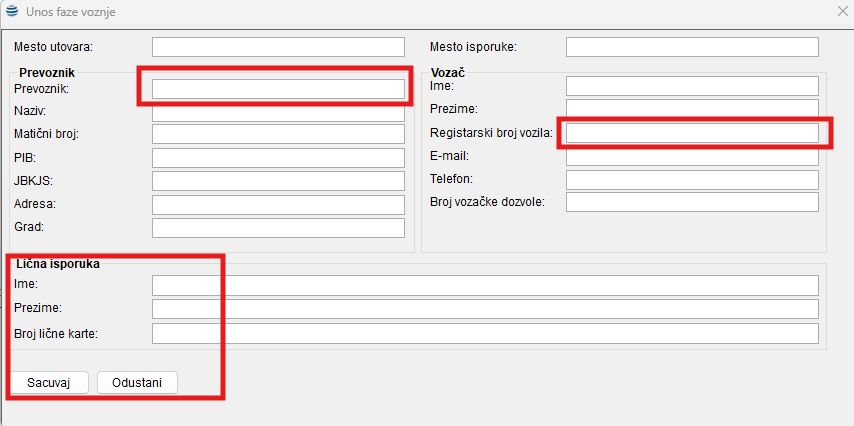Click the Mesto isporuke text box

[692, 47]
